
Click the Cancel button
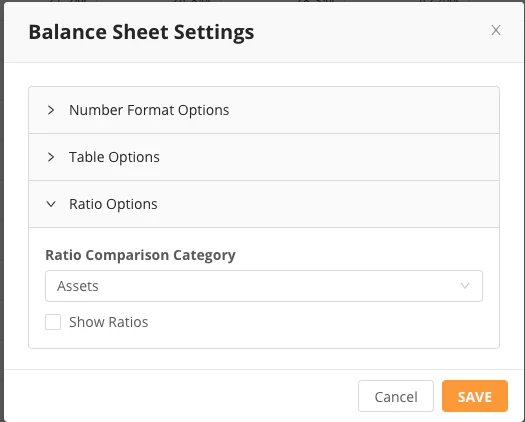[396, 396]
